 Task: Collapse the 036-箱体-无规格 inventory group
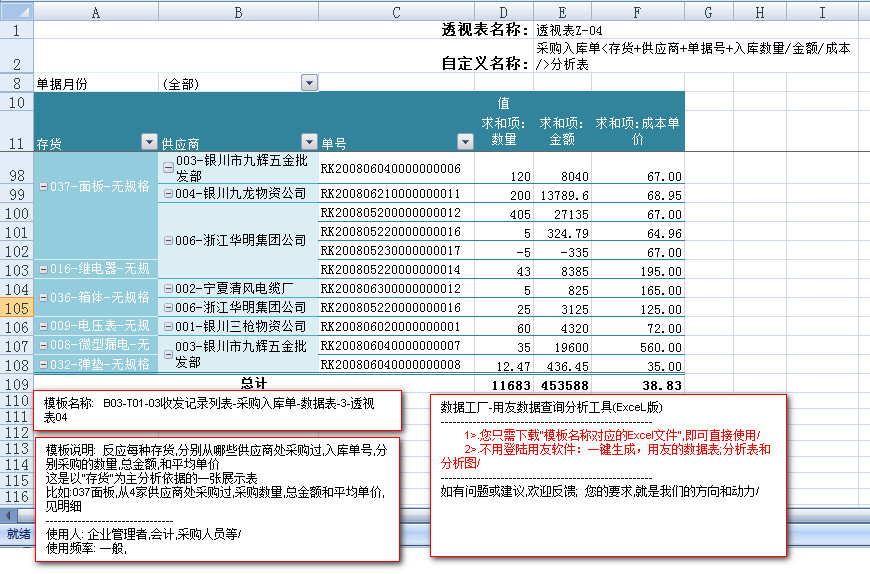[x=41, y=298]
